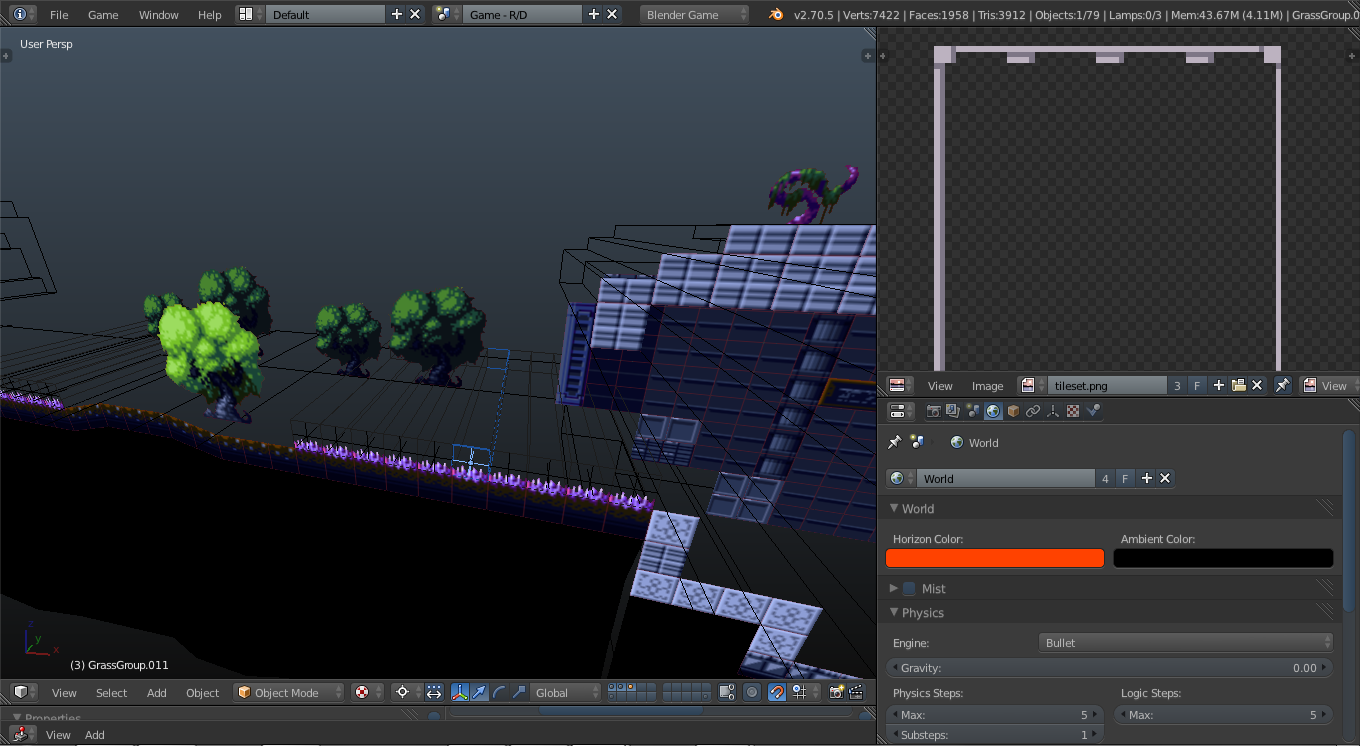Click the fake user F button for World
This screenshot has width=1360, height=746.
coord(1125,479)
